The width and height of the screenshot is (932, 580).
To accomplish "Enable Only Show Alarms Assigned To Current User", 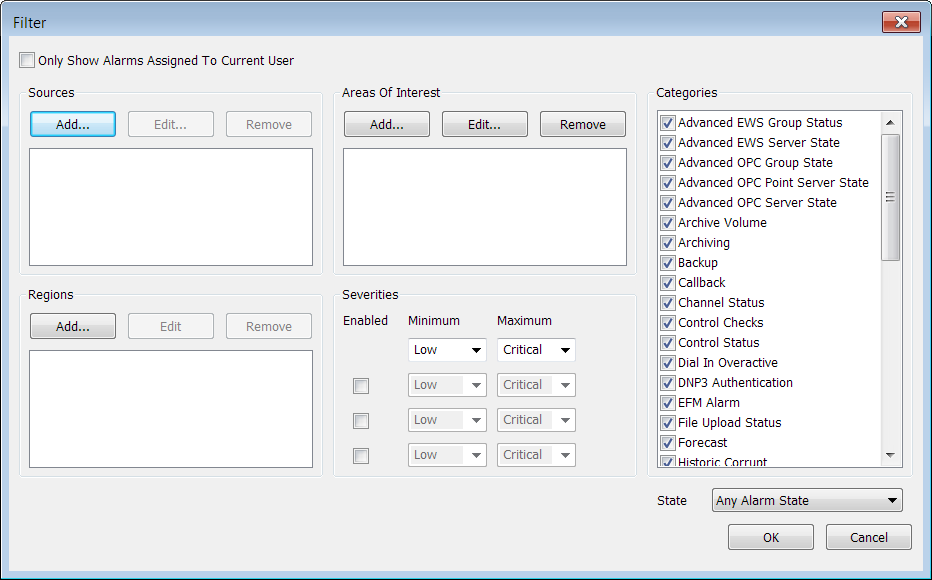I will [27, 60].
